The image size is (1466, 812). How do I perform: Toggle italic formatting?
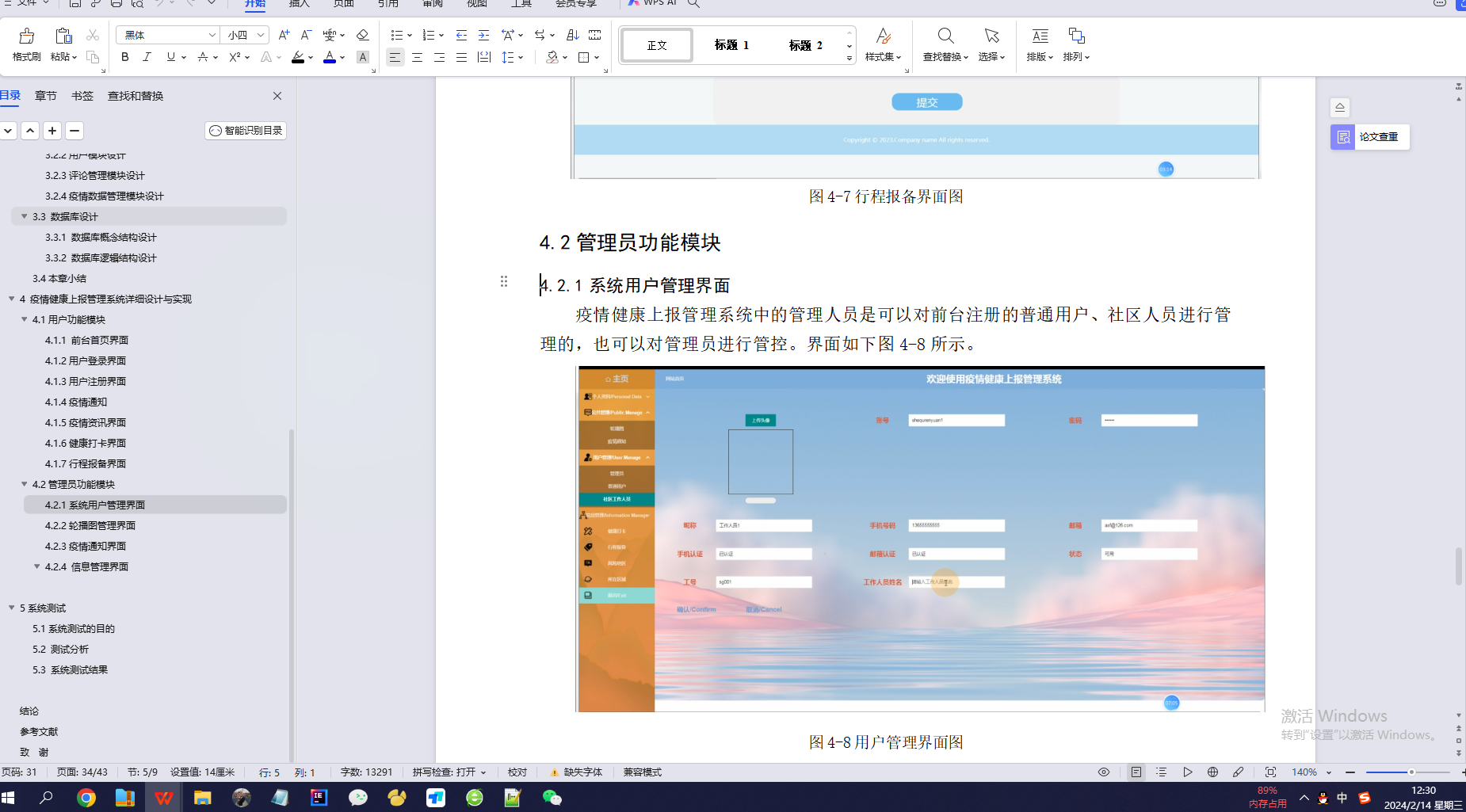147,57
